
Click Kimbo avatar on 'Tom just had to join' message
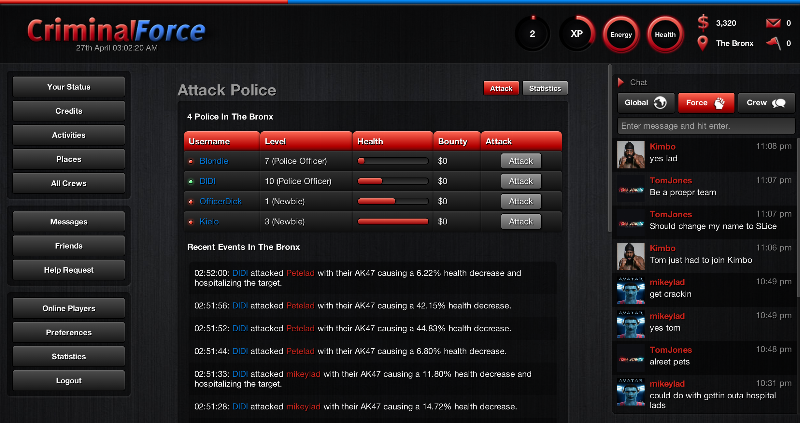point(631,256)
